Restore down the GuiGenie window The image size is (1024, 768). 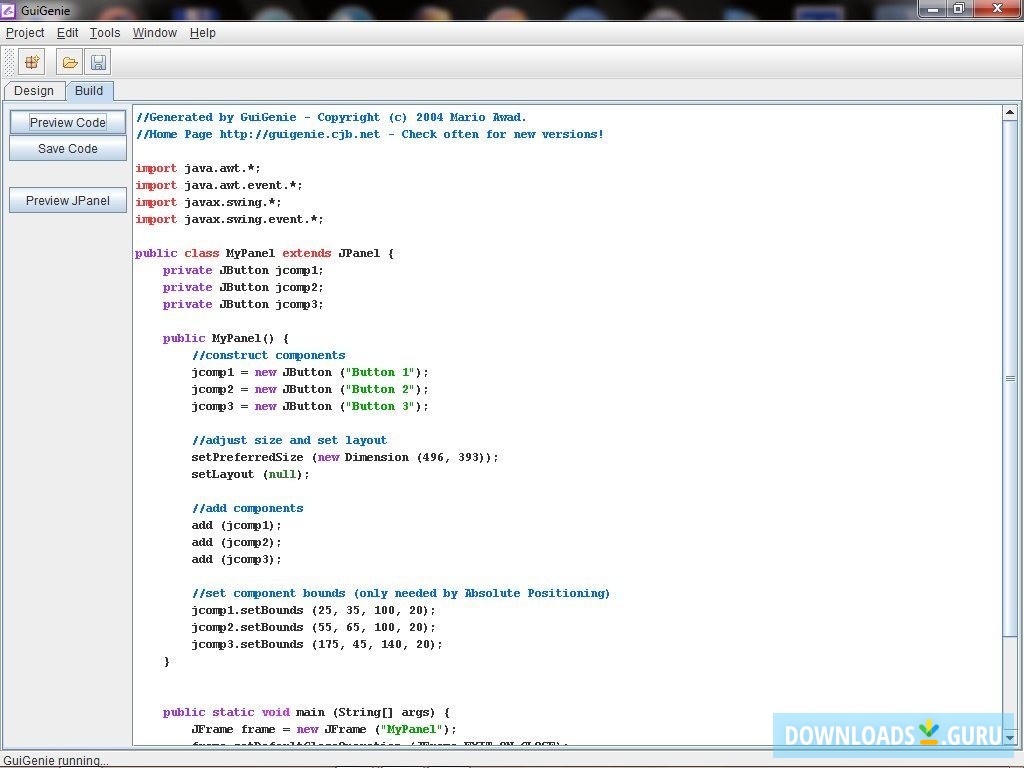[x=958, y=9]
